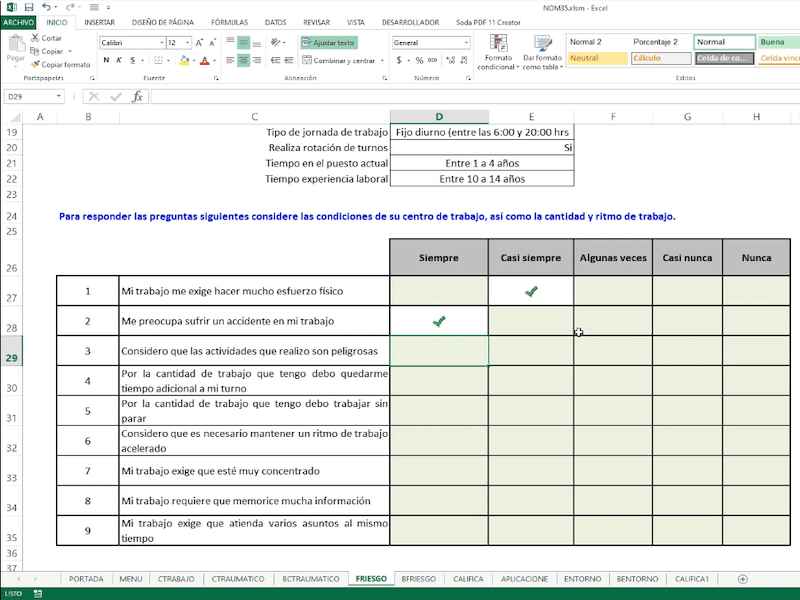Switch to the DATOS ribbon tab

tap(276, 22)
